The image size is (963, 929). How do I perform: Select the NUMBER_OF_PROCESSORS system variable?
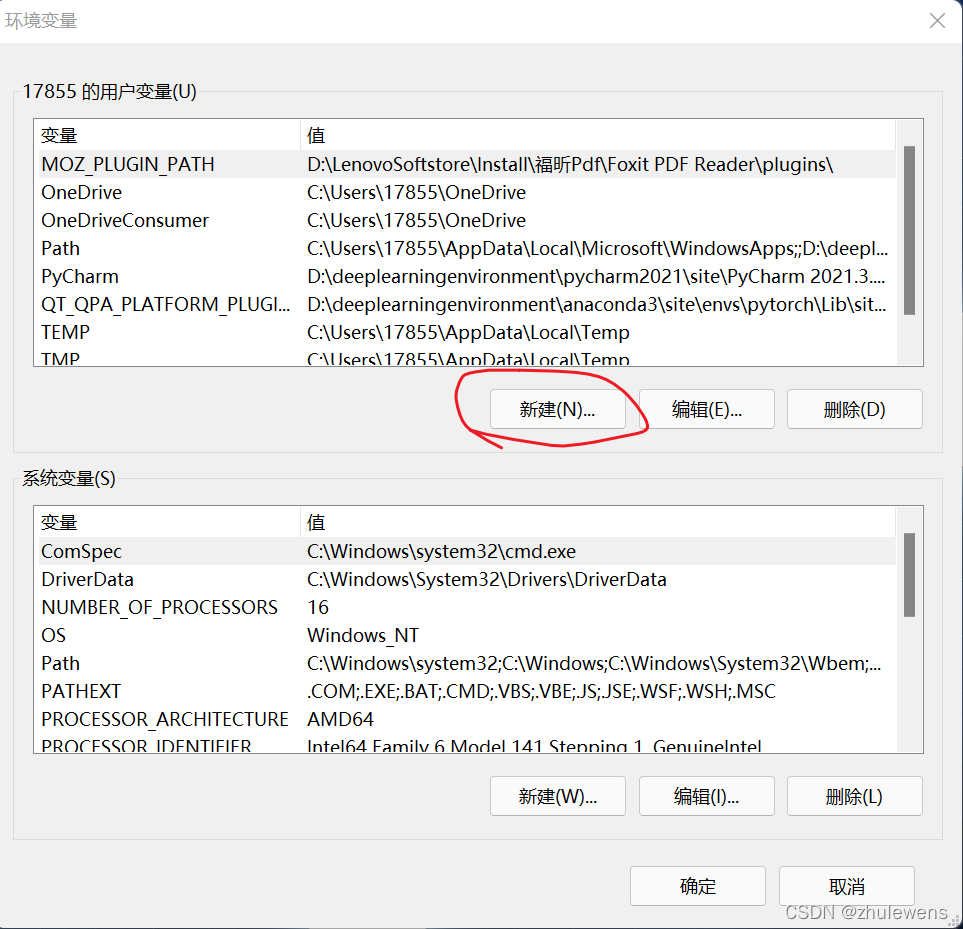(x=467, y=607)
